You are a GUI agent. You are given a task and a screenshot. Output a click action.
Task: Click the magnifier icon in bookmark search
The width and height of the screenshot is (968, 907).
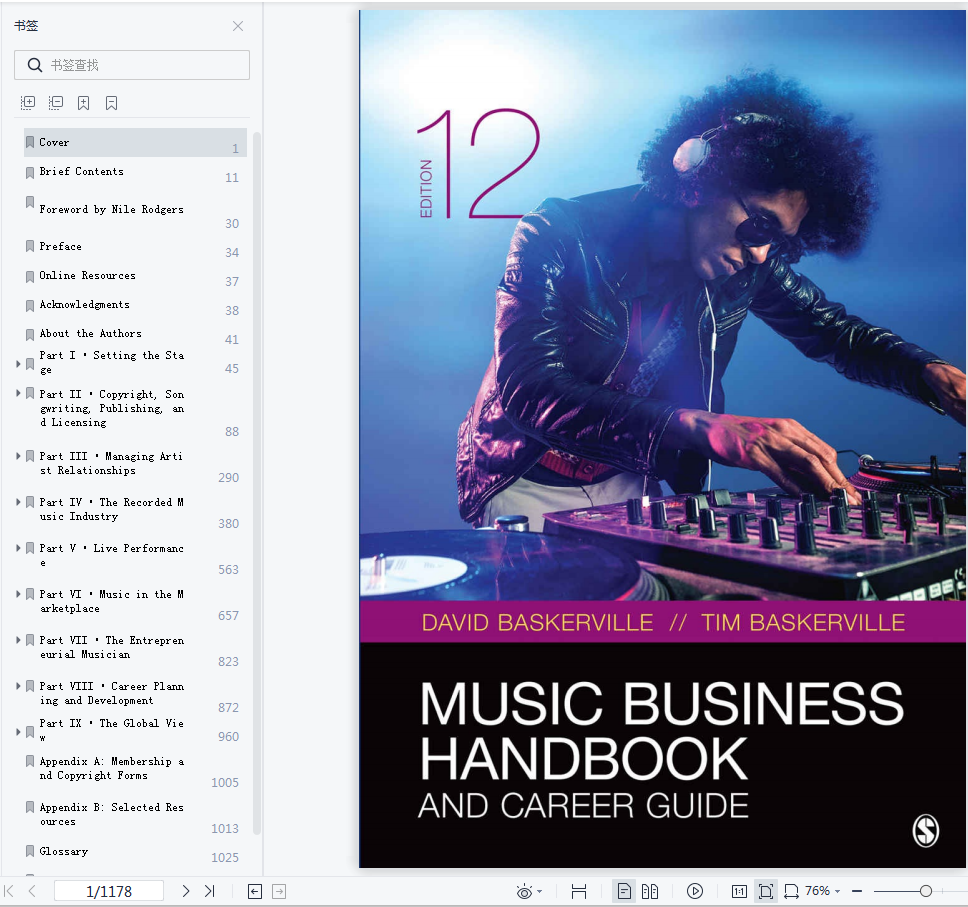tap(35, 65)
